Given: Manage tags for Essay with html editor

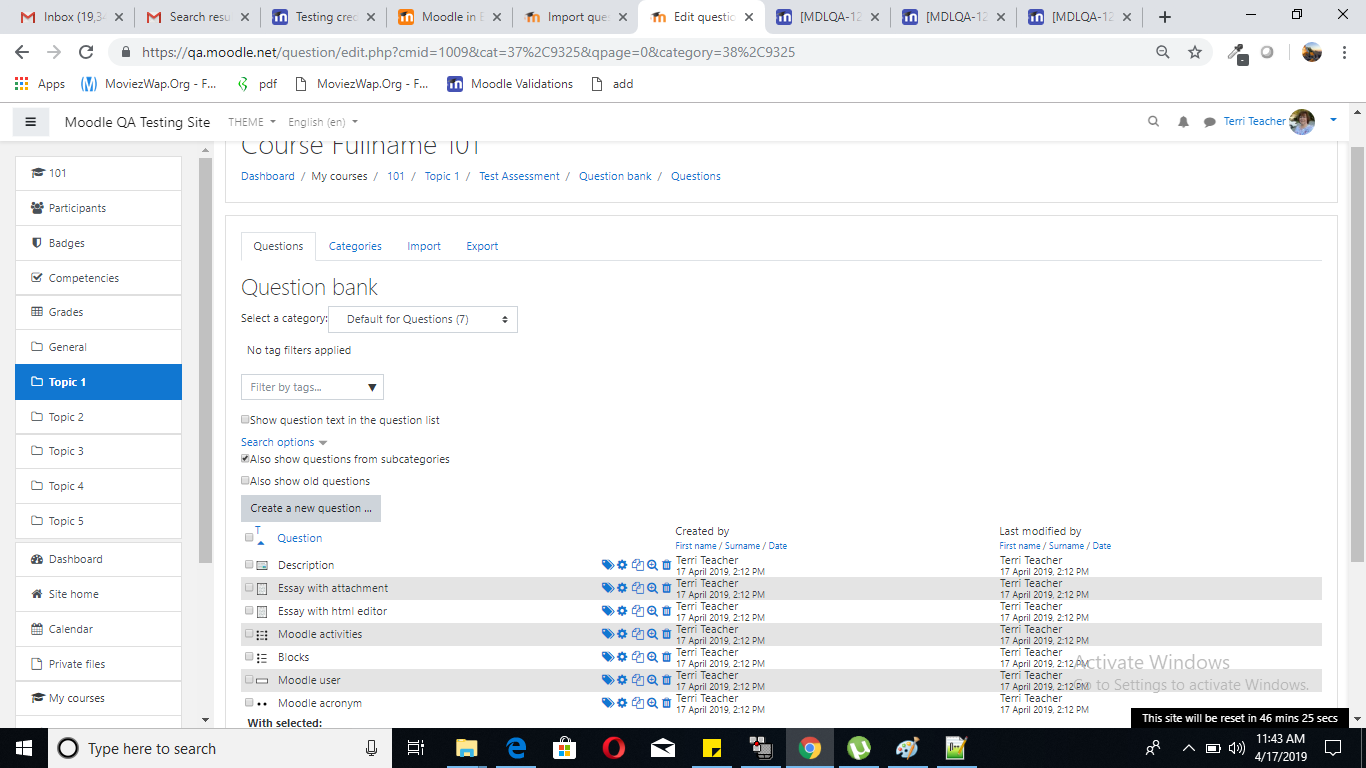Looking at the screenshot, I should (x=607, y=611).
